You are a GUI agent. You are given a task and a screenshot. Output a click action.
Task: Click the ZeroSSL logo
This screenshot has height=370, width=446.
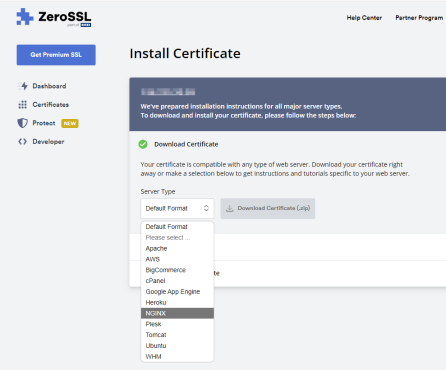(x=54, y=17)
